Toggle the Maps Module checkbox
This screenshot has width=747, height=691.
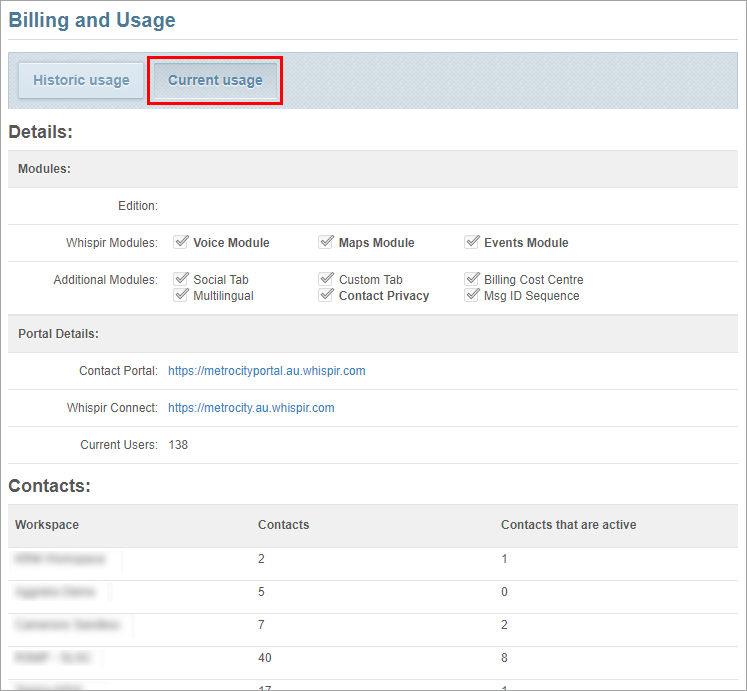pyautogui.click(x=326, y=242)
